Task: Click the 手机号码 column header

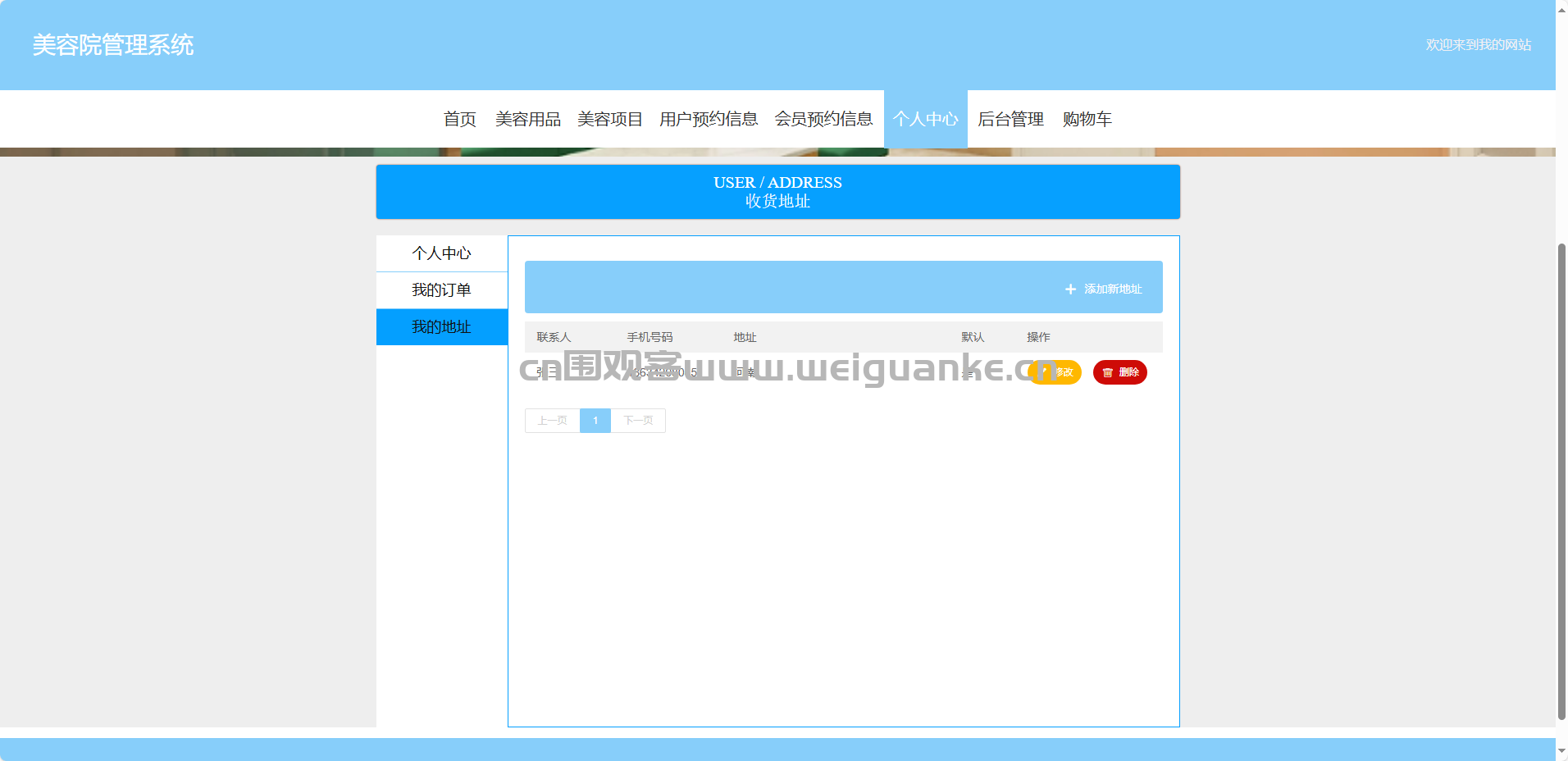Action: coord(650,337)
